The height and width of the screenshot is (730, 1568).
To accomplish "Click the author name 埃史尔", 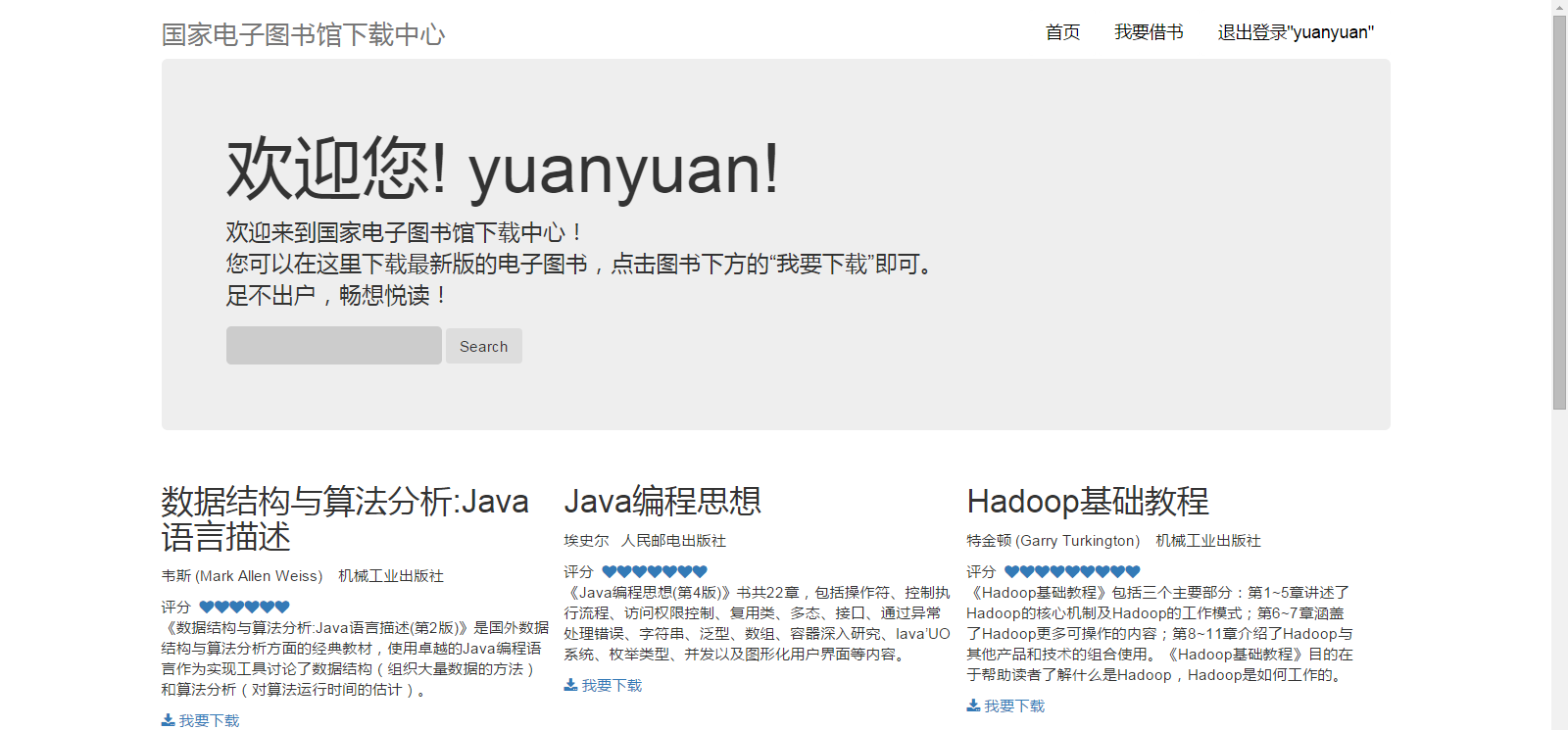I will [x=586, y=541].
